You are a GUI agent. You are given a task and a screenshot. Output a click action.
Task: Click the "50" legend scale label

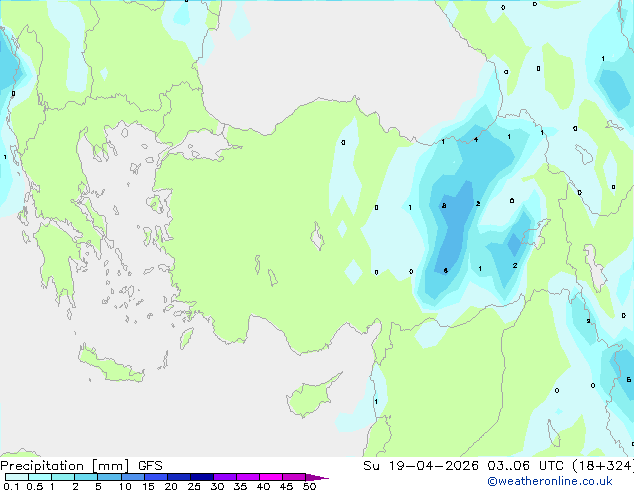click(309, 486)
